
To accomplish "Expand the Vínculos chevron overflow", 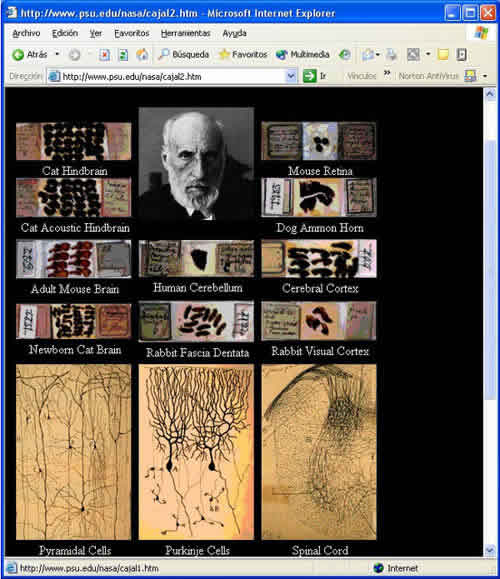I will (387, 73).
